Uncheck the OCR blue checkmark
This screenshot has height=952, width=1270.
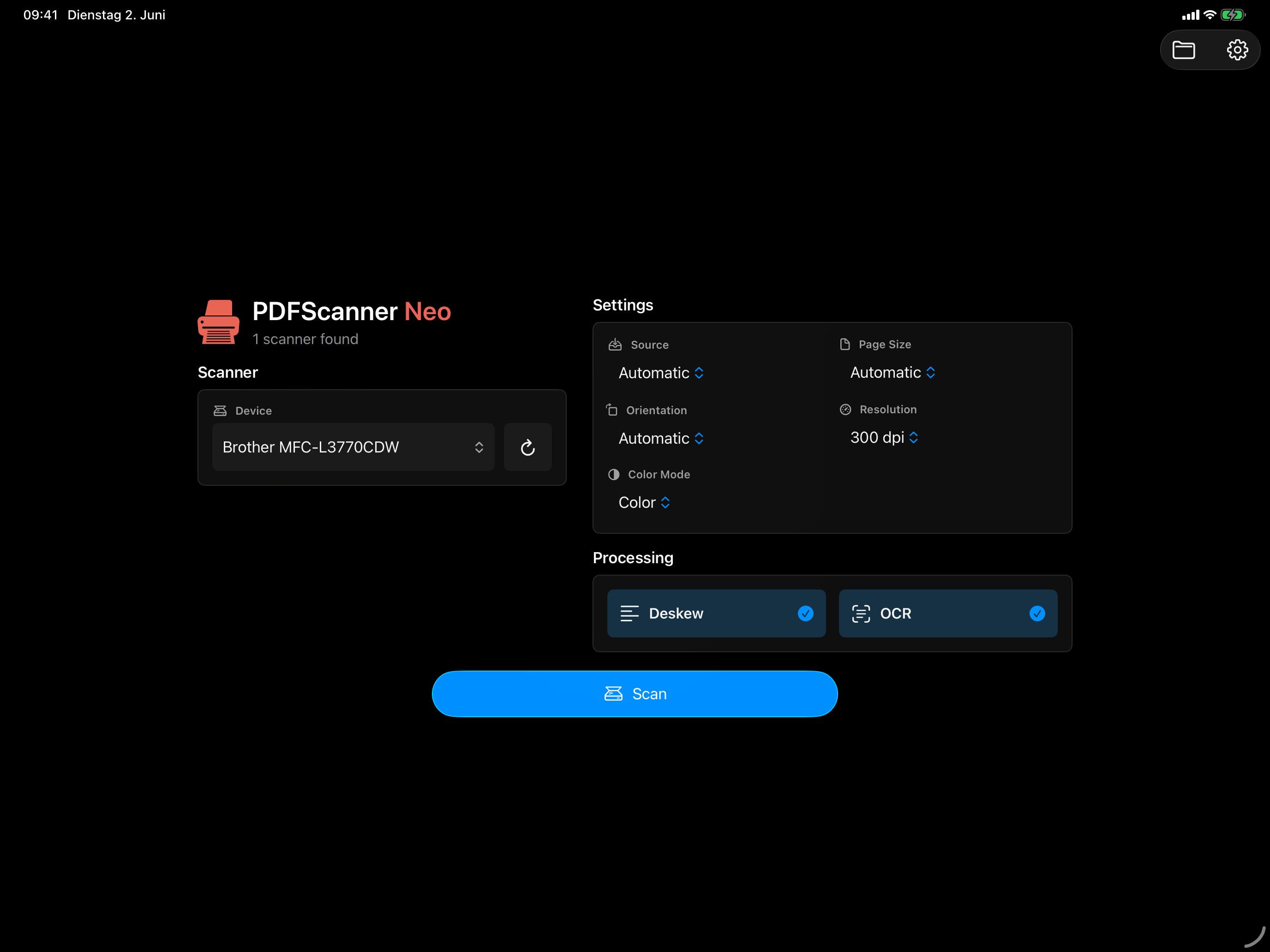tap(1037, 613)
